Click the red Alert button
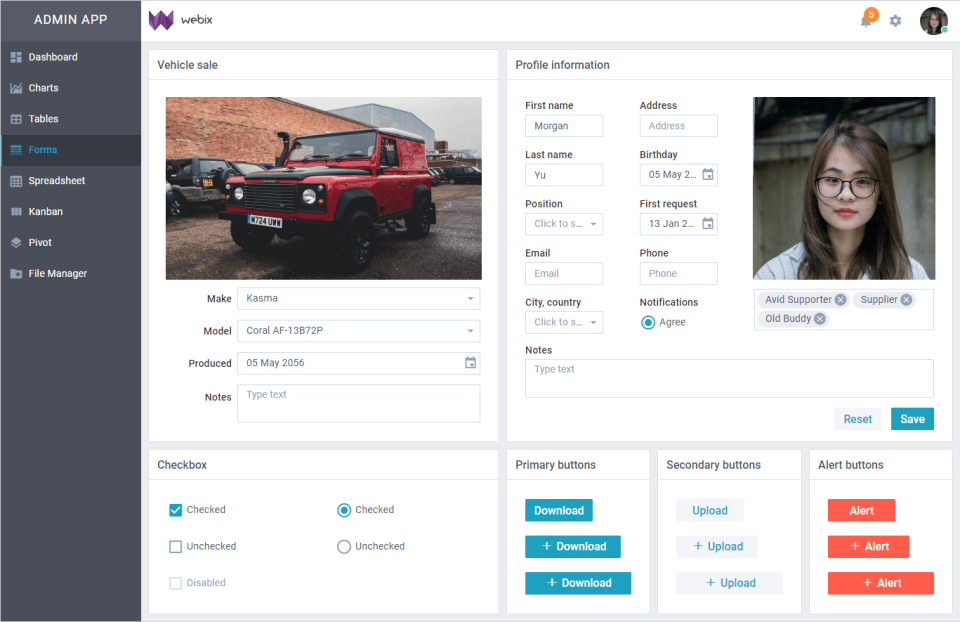The height and width of the screenshot is (622, 960). 861,510
